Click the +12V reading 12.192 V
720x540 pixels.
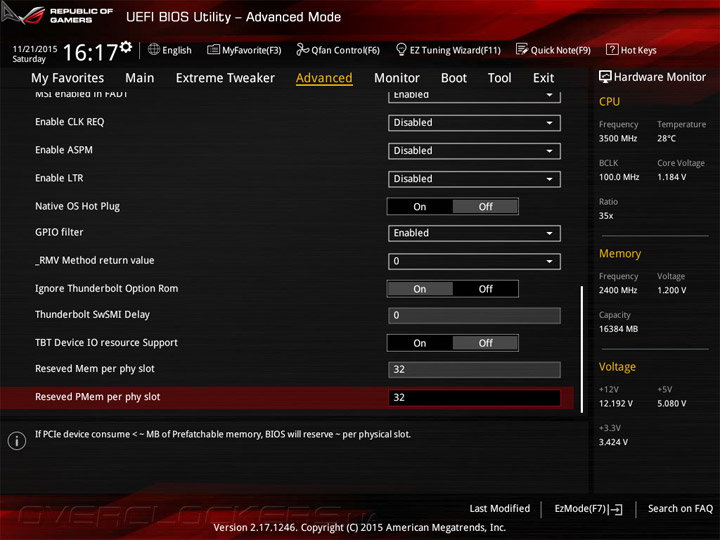[616, 404]
